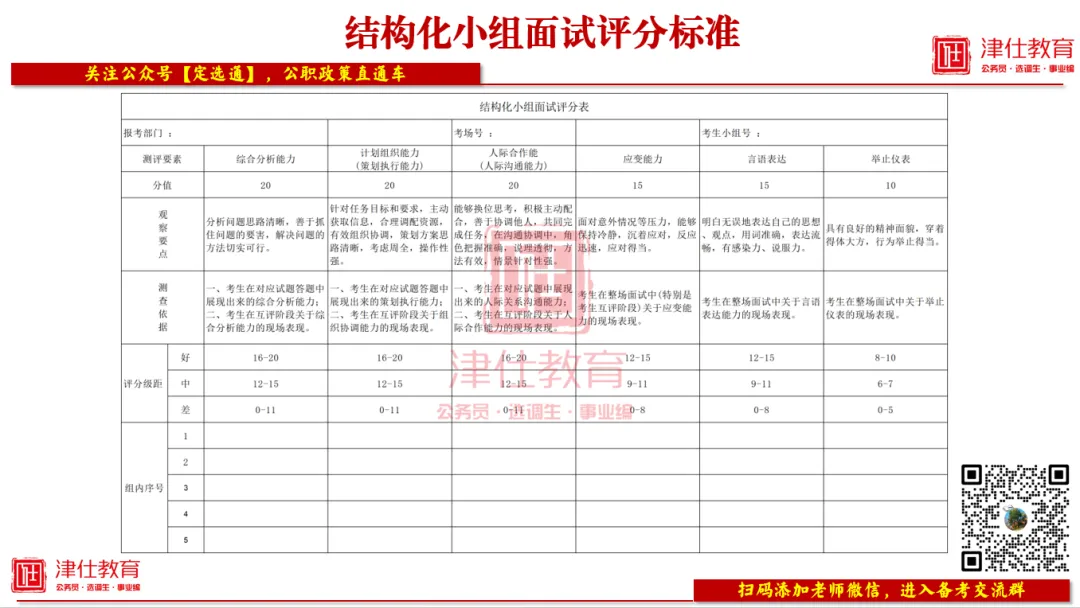Image resolution: width=1080 pixels, height=608 pixels.
Task: Click 观察要点 text starting 针对任务目标和要求
Action: tap(389, 235)
